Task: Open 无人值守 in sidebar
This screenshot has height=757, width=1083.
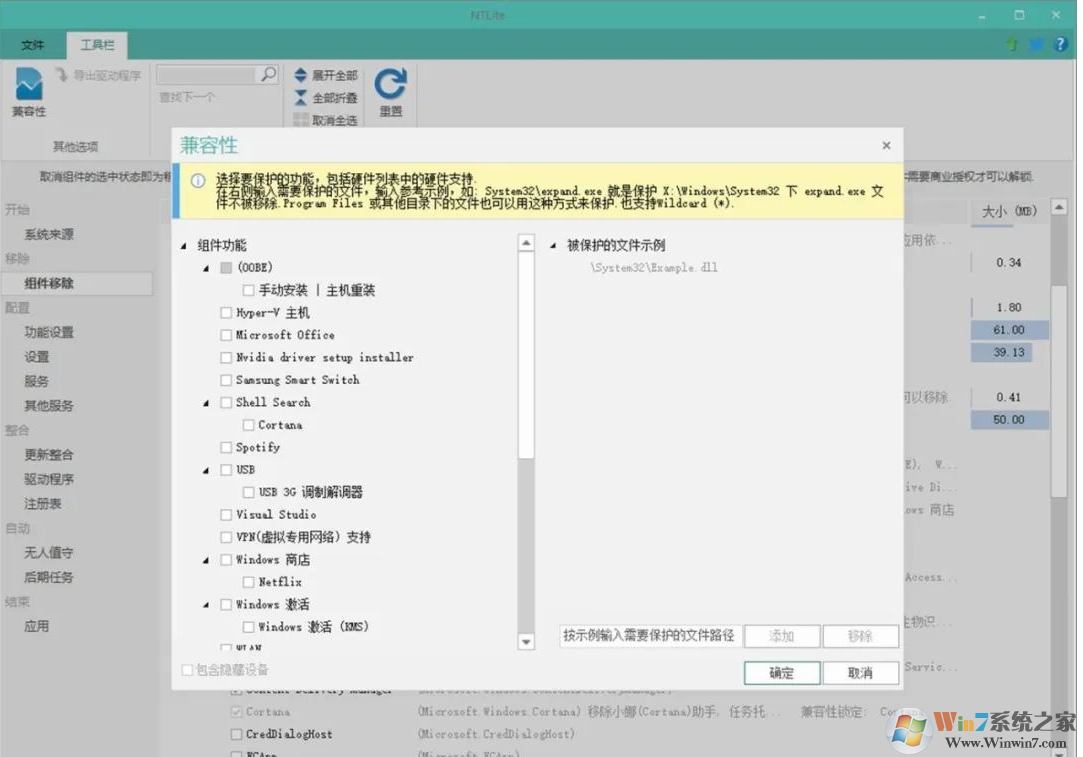Action: 49,553
